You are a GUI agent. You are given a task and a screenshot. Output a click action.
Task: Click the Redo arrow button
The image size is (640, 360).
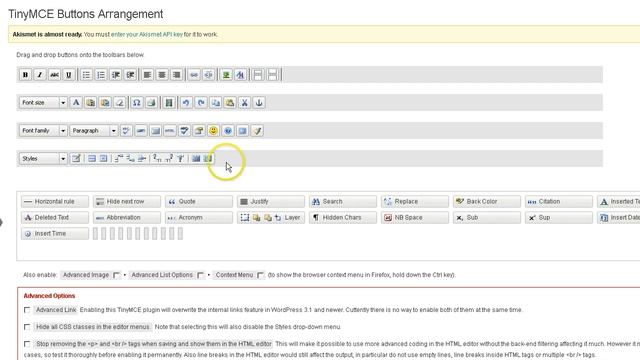click(201, 102)
